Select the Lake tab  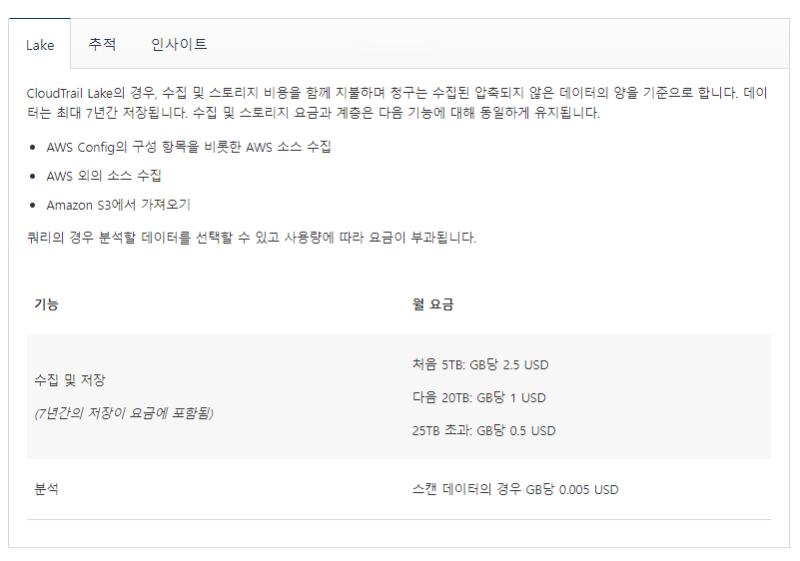coord(40,45)
